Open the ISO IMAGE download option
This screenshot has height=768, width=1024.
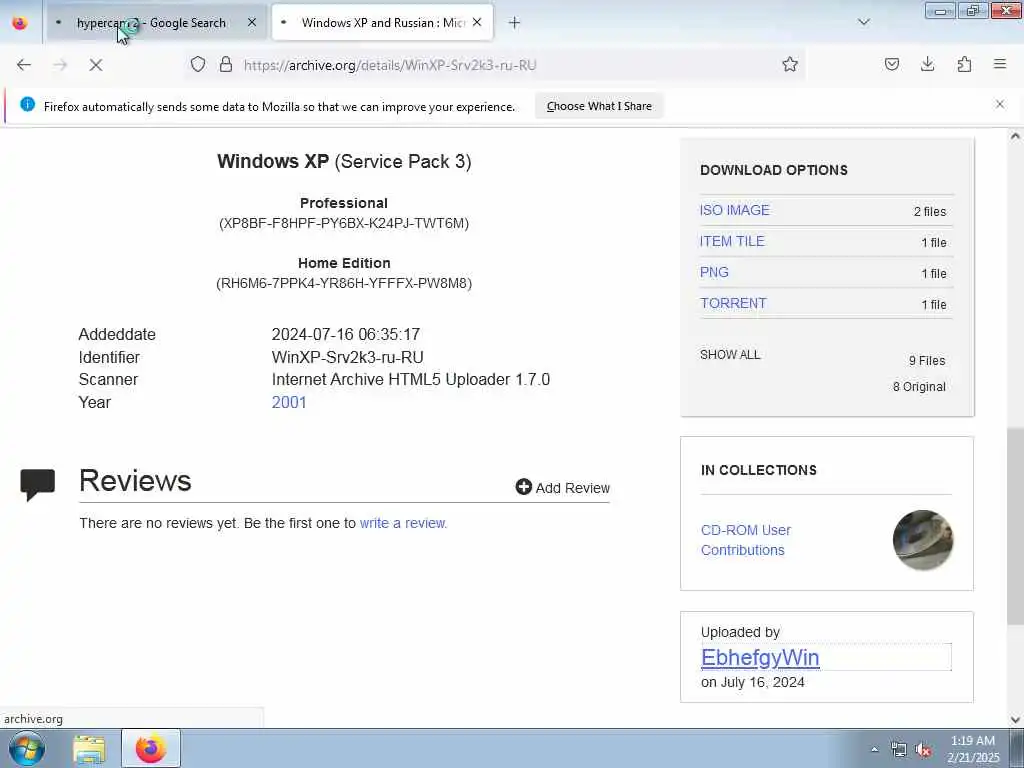735,210
